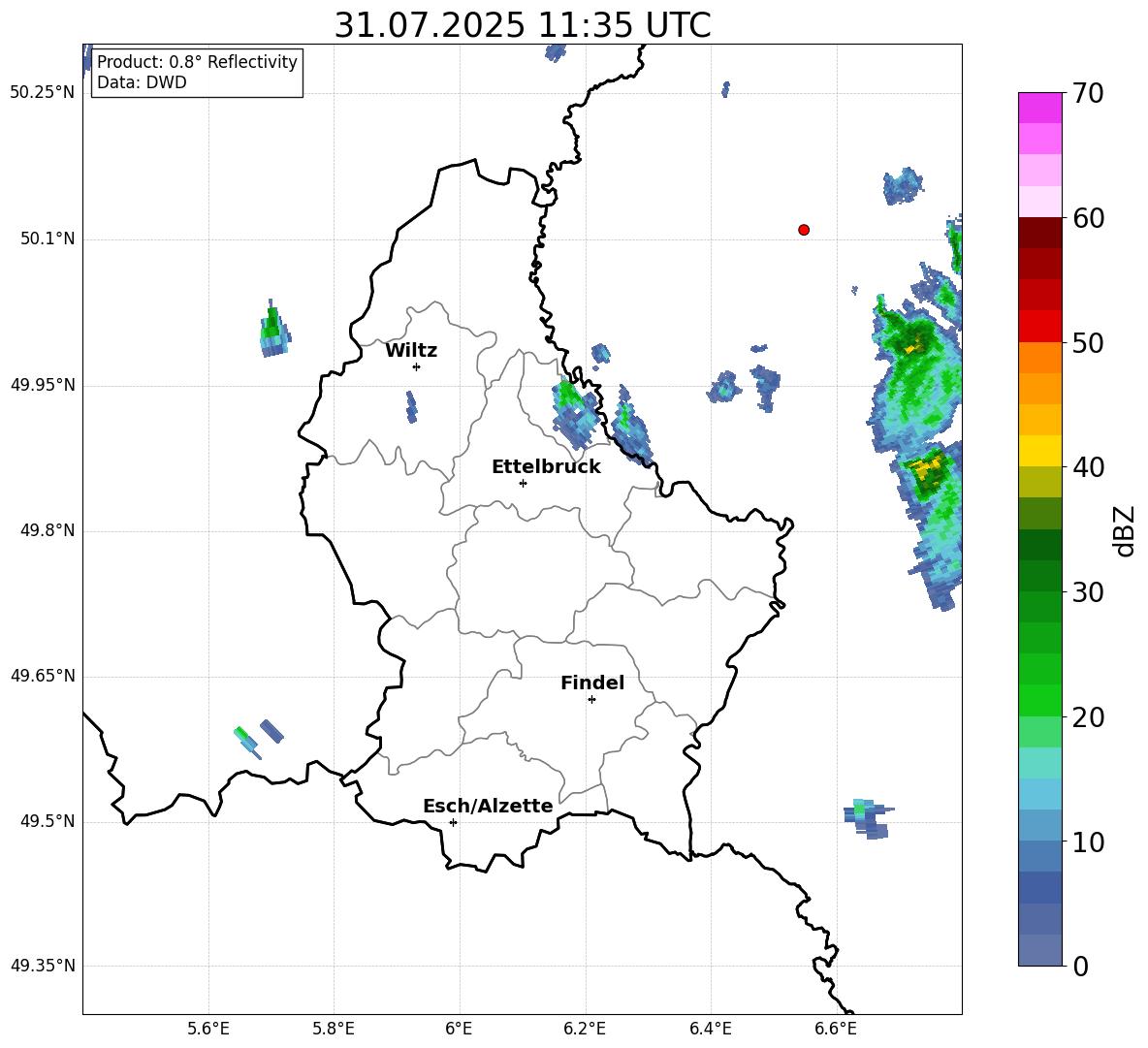Image resolution: width=1148 pixels, height=1048 pixels.
Task: Click the Findel station label
Action: (592, 683)
